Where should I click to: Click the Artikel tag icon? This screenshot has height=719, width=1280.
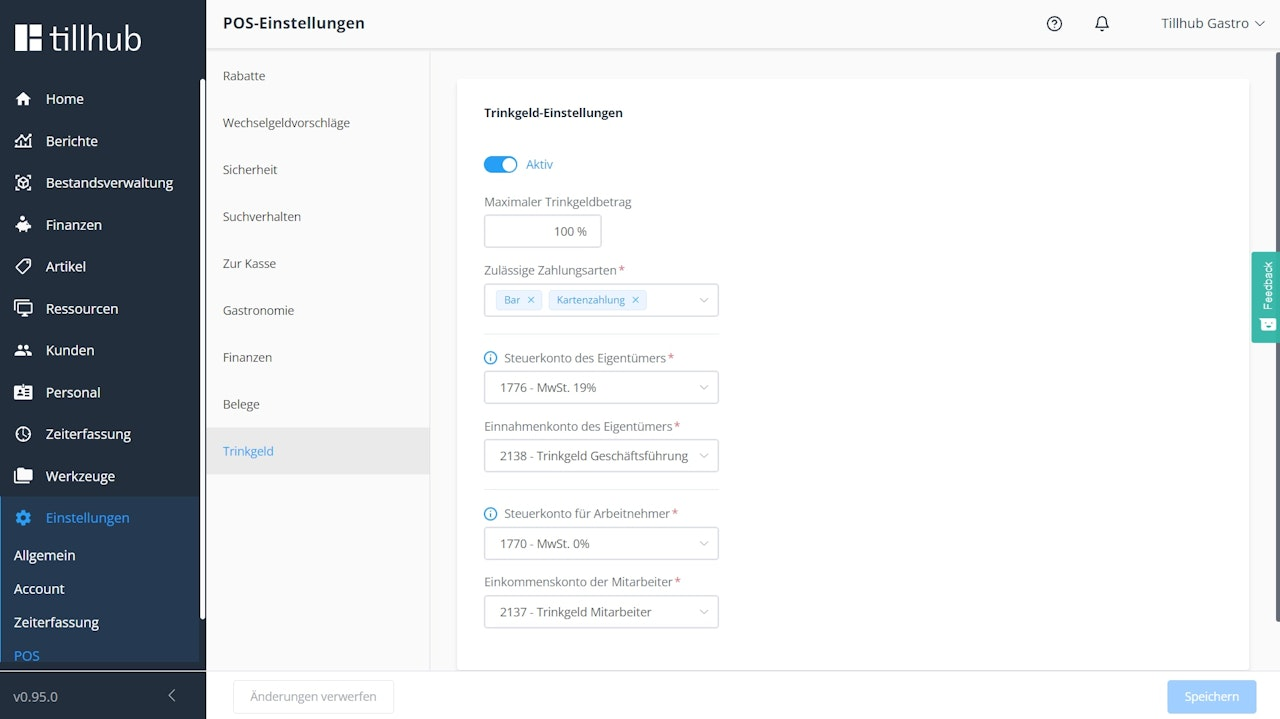tap(24, 267)
